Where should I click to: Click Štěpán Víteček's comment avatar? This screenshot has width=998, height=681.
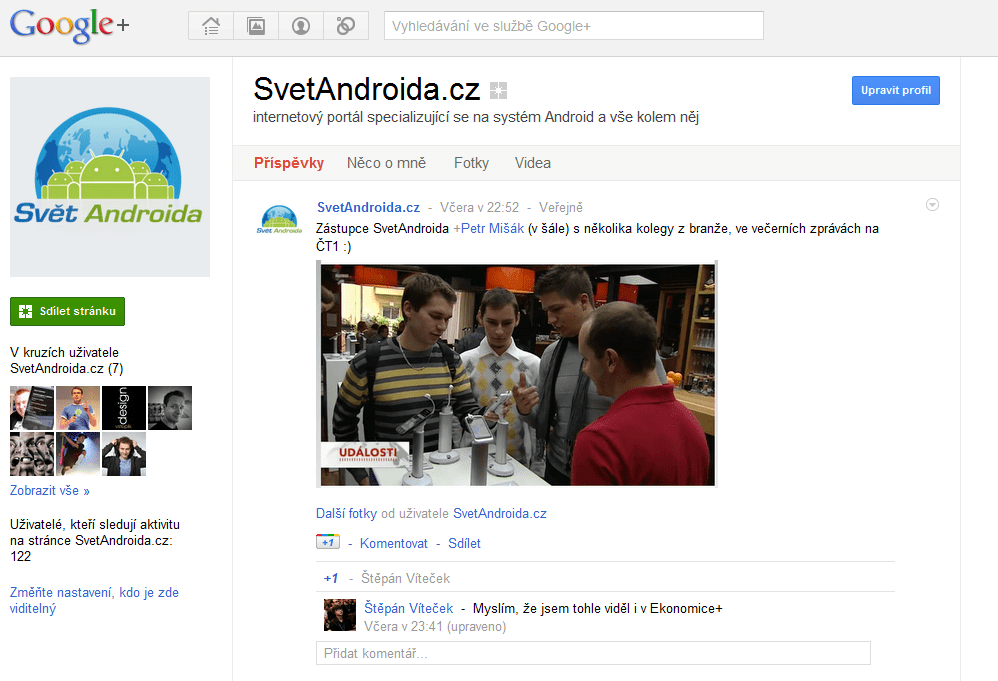pos(340,615)
